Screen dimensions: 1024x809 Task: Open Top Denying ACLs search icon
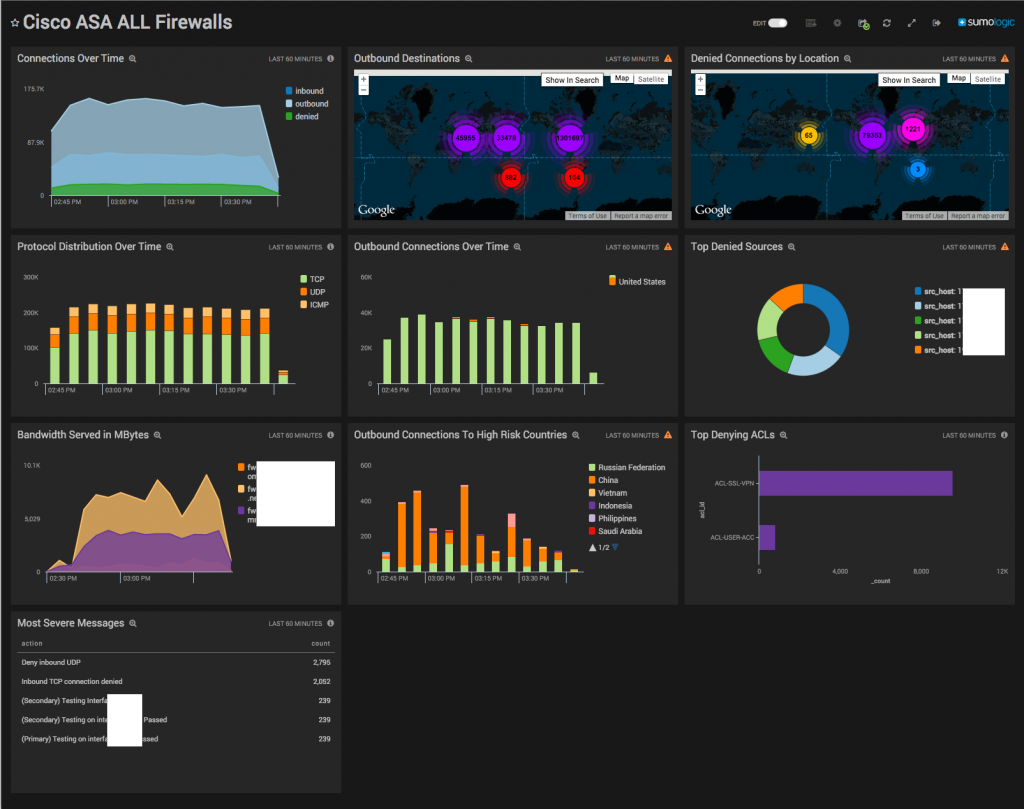point(784,436)
